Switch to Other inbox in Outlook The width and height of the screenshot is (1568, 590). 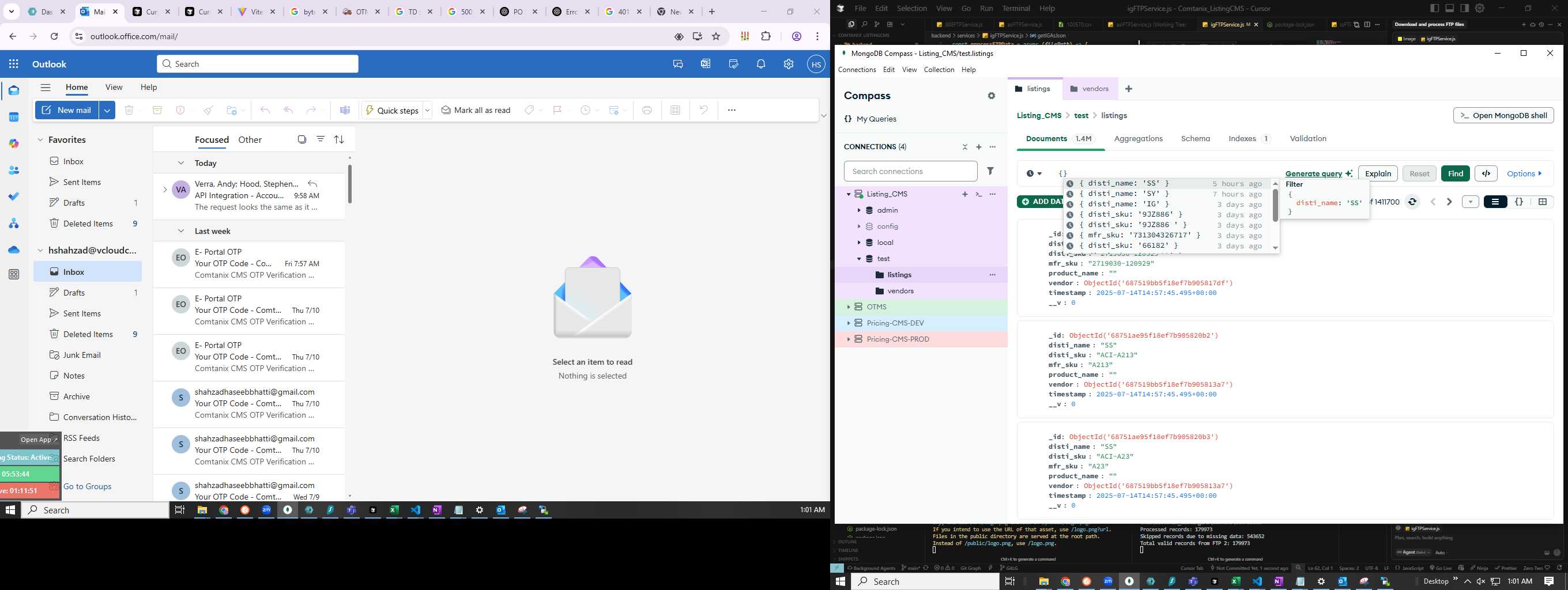[x=250, y=140]
